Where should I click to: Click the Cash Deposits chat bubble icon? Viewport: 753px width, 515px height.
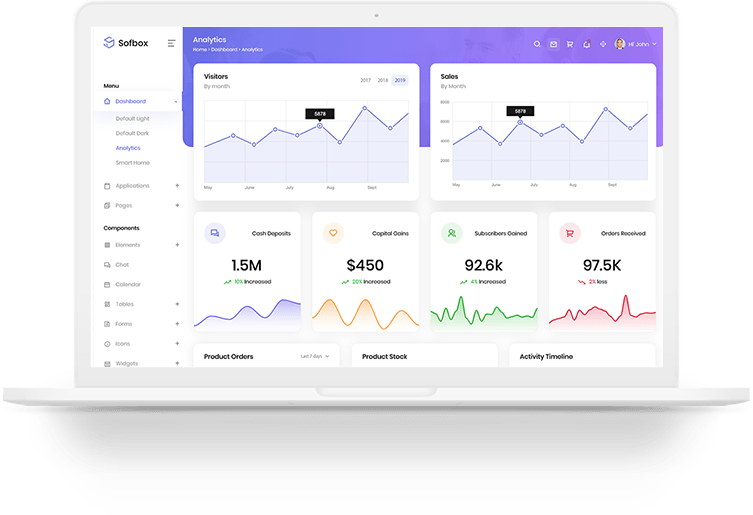point(214,233)
